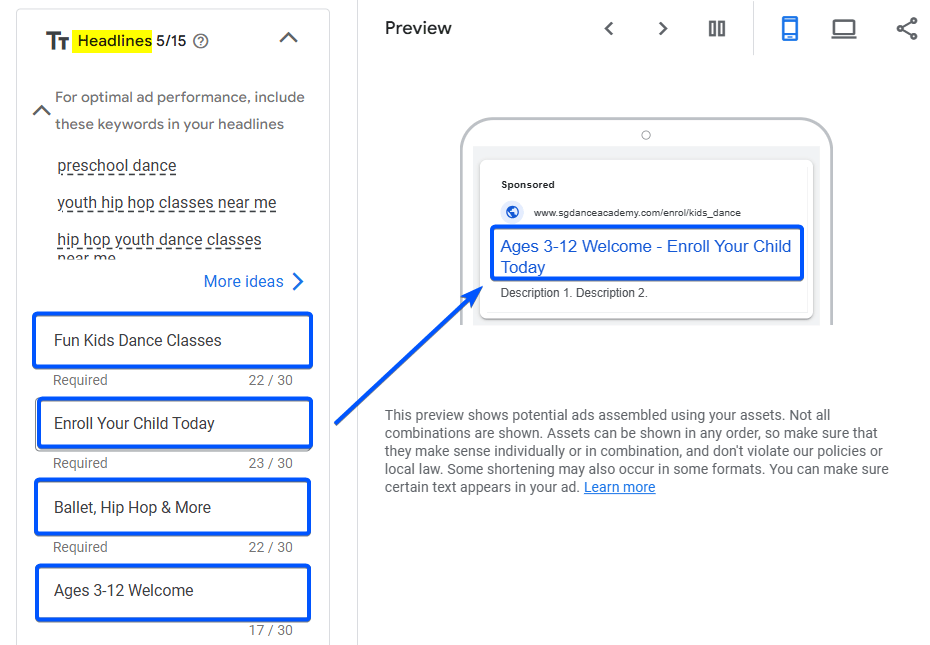Switch to mobile preview

[790, 29]
